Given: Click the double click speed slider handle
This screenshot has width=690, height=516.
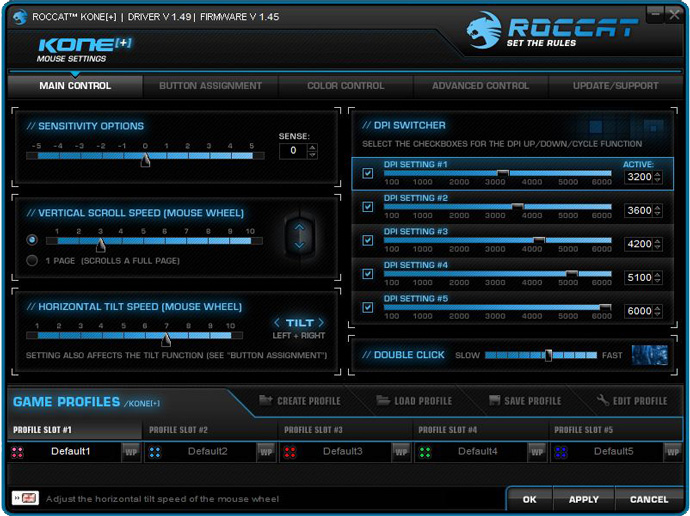Looking at the screenshot, I should tap(548, 355).
